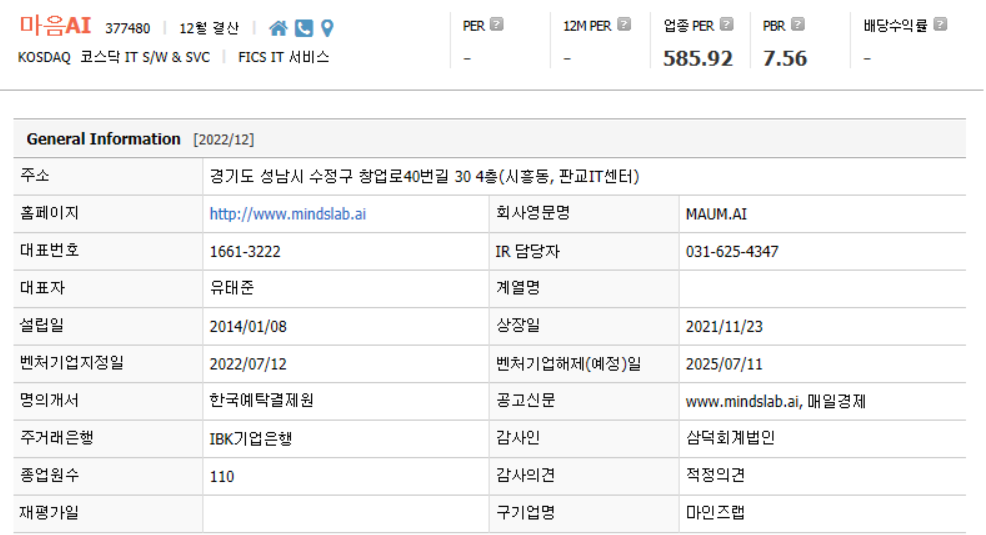
Task: Click the 대표번호 label
Action: coord(49,250)
